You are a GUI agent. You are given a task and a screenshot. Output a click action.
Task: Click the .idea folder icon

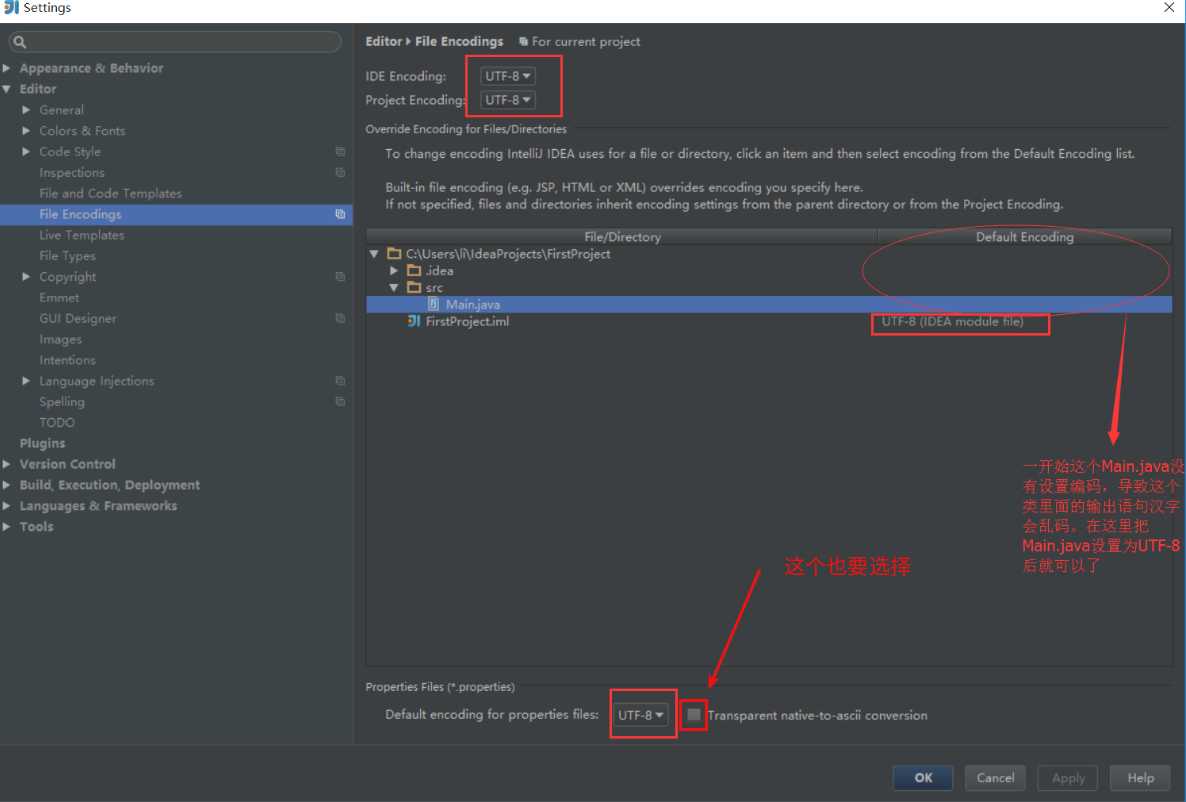click(414, 270)
